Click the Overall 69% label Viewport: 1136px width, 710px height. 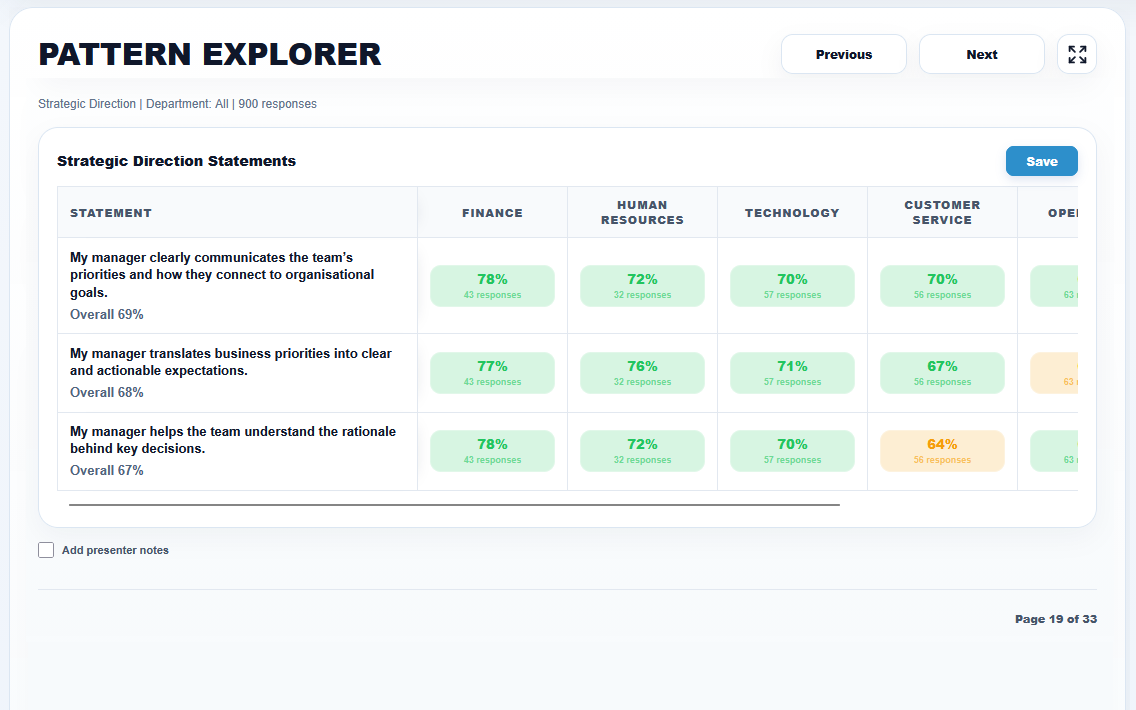pyautogui.click(x=106, y=314)
